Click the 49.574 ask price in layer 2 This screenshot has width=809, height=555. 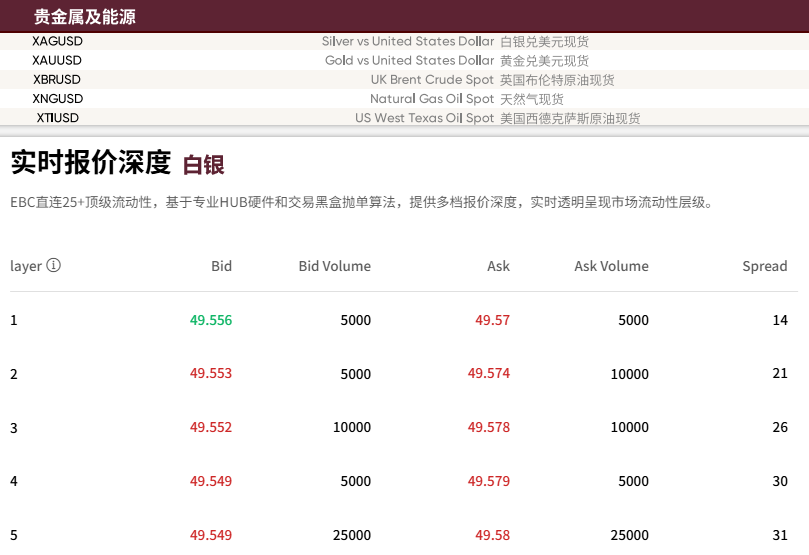click(x=489, y=374)
